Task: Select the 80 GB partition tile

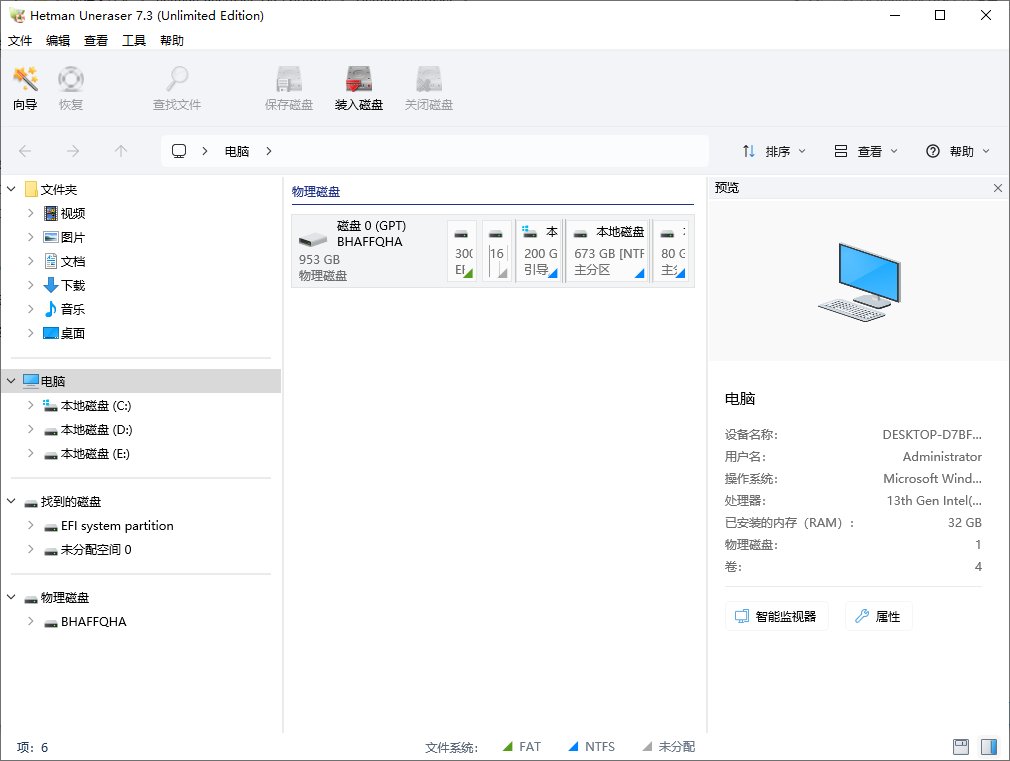Action: (672, 251)
